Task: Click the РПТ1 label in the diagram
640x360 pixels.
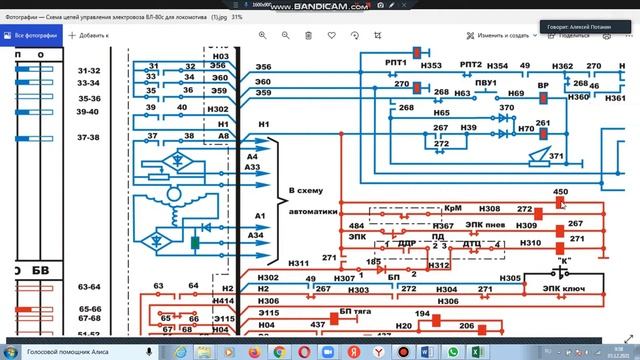Action: 396,62
